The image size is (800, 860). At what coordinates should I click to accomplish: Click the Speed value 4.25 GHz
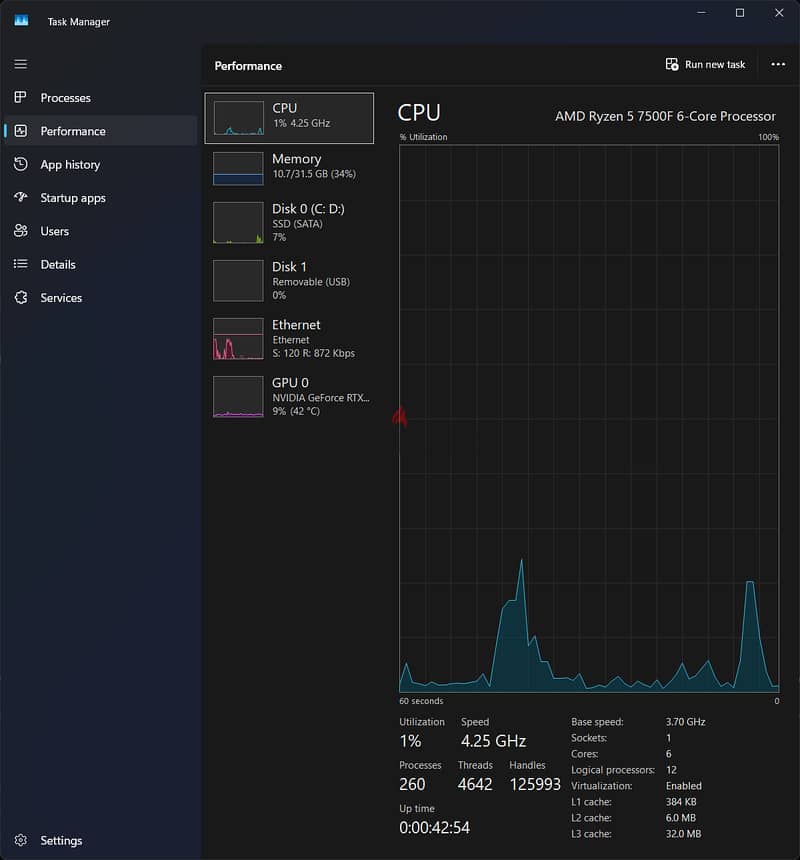click(493, 741)
